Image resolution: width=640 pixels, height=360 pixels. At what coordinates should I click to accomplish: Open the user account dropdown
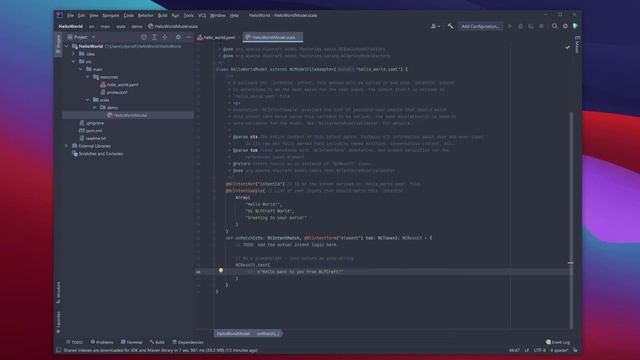coord(435,26)
